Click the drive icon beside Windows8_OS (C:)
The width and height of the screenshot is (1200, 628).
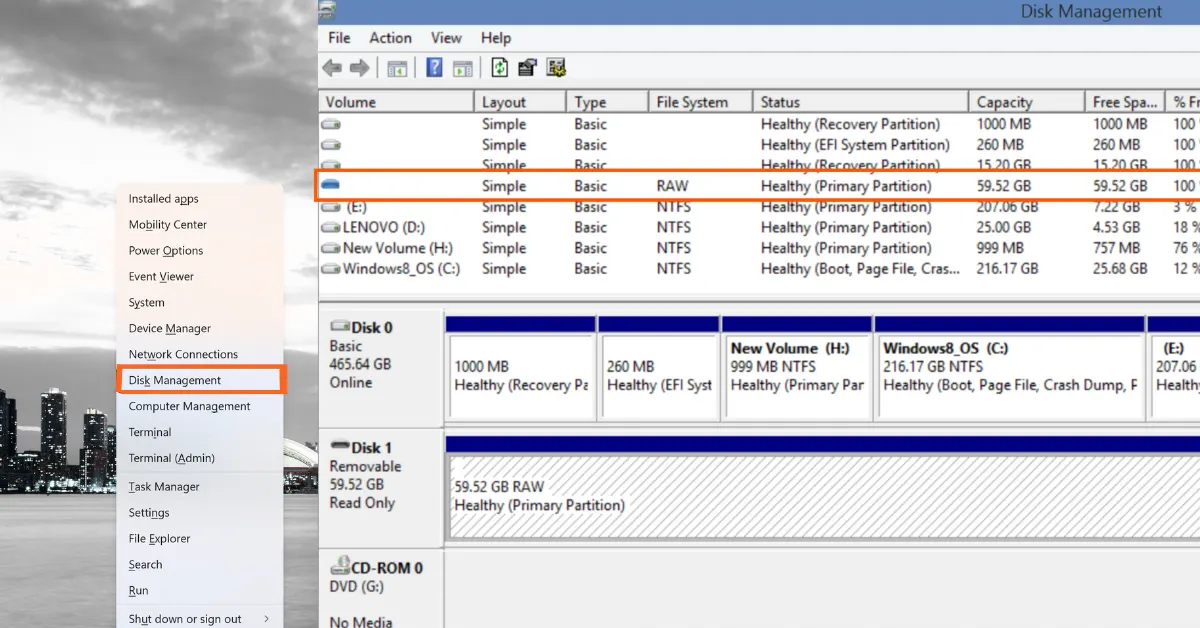pos(331,269)
